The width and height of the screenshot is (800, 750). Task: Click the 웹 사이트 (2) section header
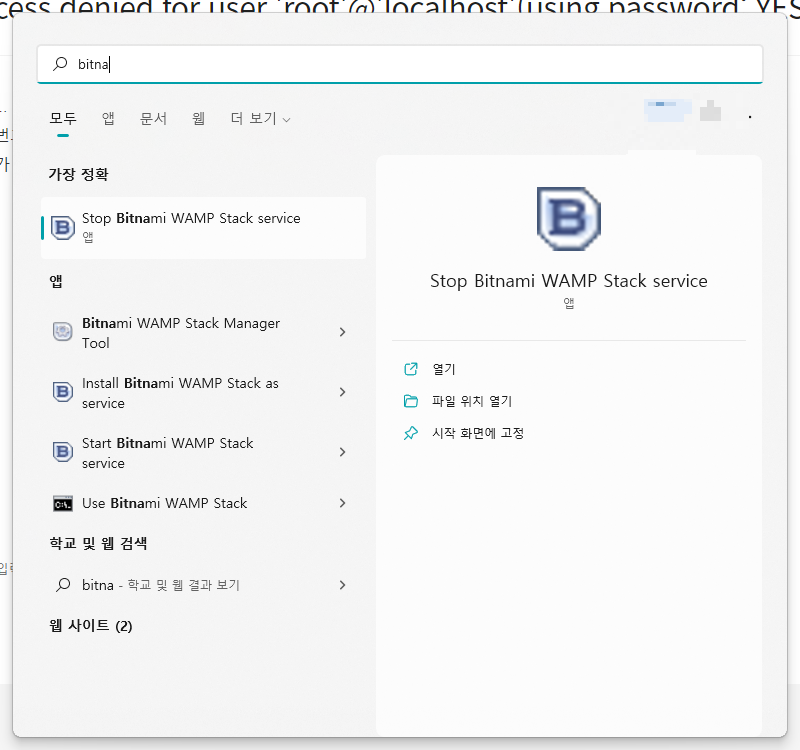pyautogui.click(x=91, y=626)
